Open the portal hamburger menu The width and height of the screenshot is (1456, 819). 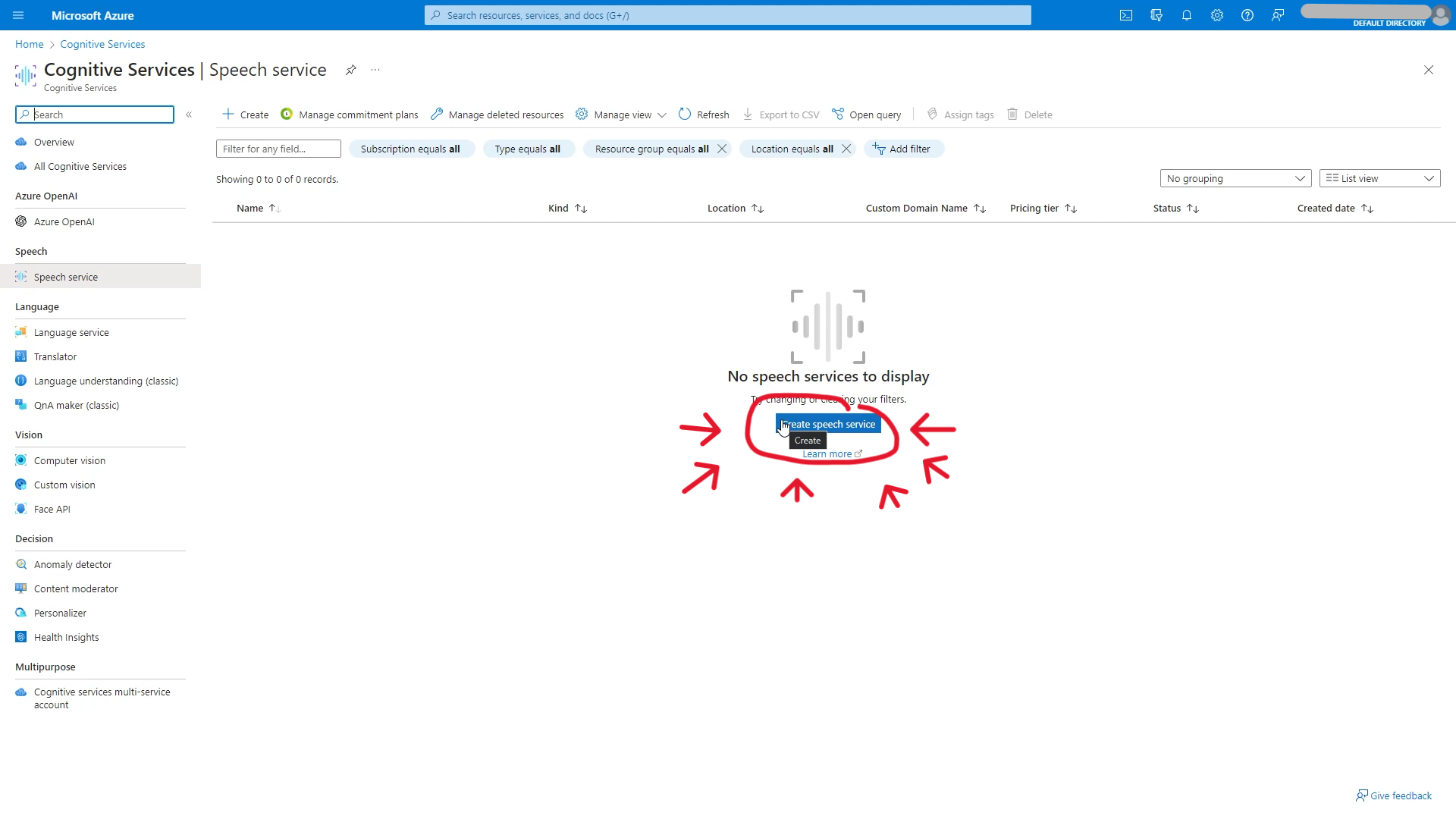click(18, 15)
